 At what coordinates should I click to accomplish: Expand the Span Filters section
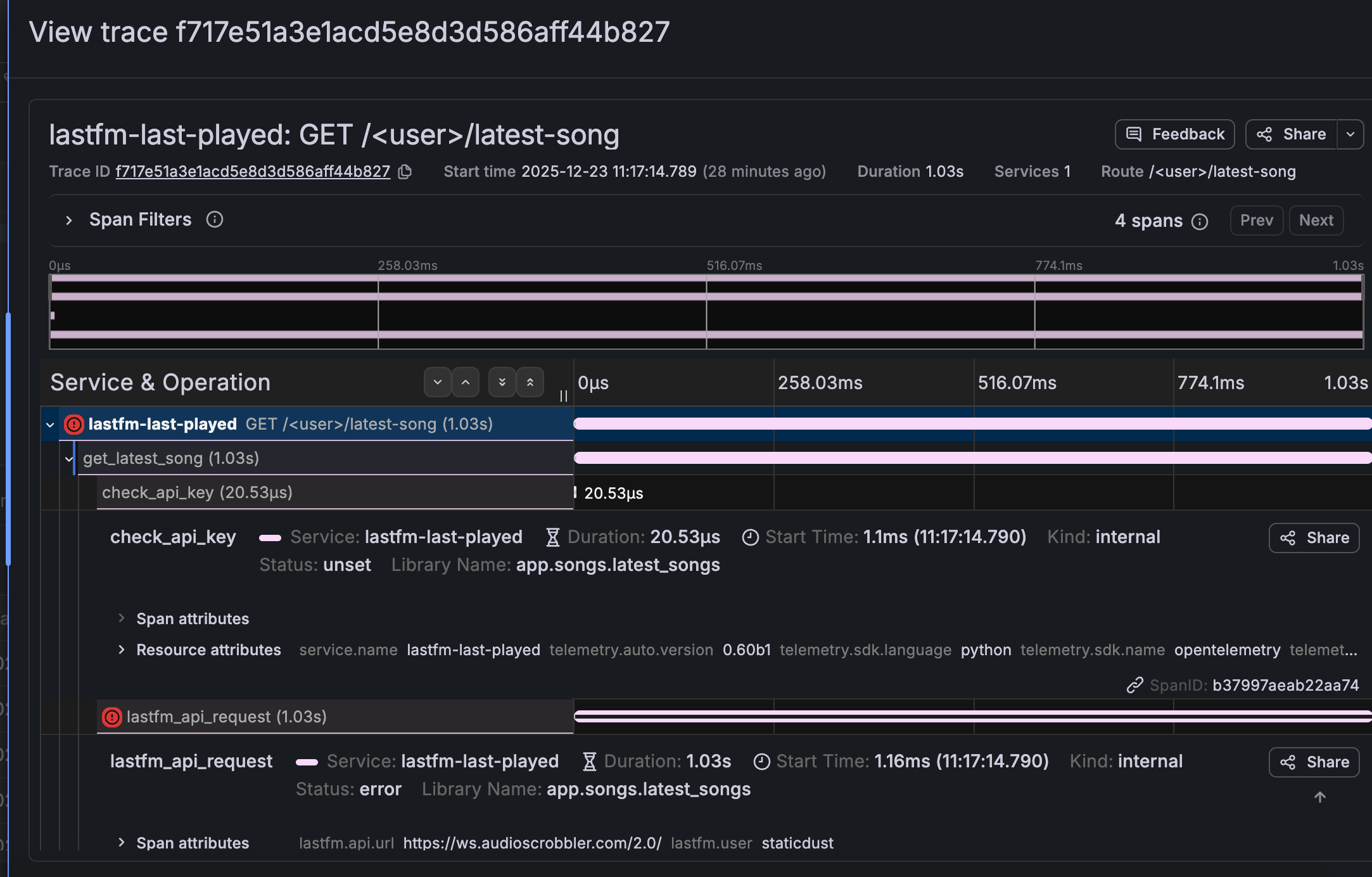click(x=69, y=220)
